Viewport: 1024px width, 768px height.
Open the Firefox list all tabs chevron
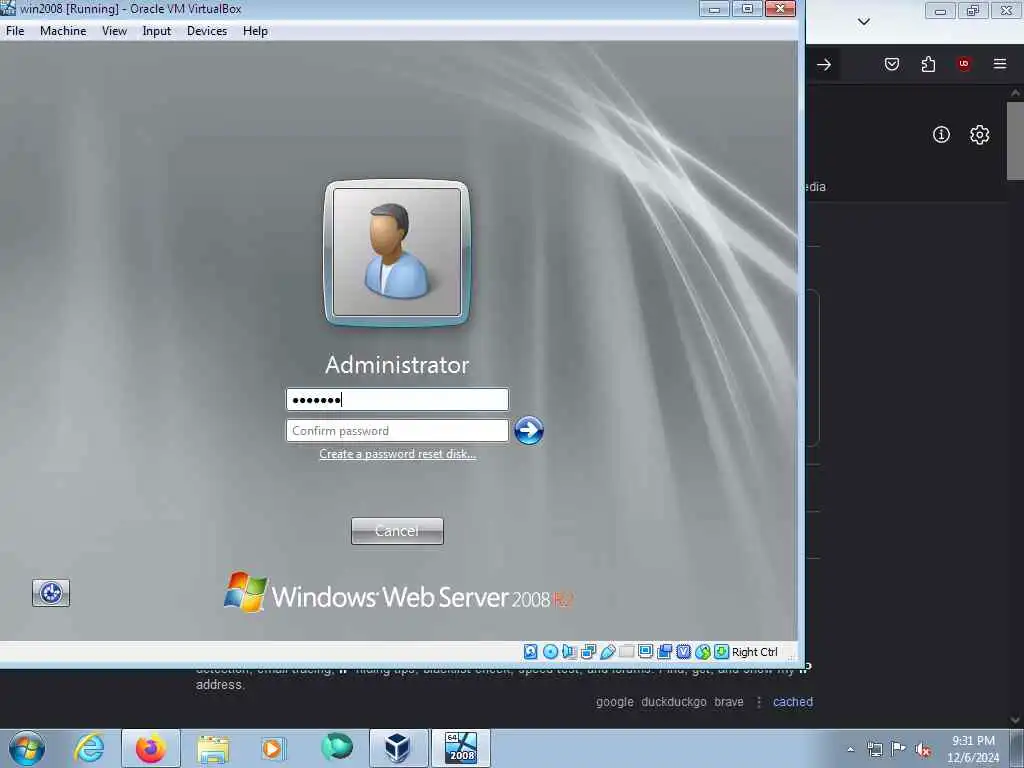[x=864, y=22]
